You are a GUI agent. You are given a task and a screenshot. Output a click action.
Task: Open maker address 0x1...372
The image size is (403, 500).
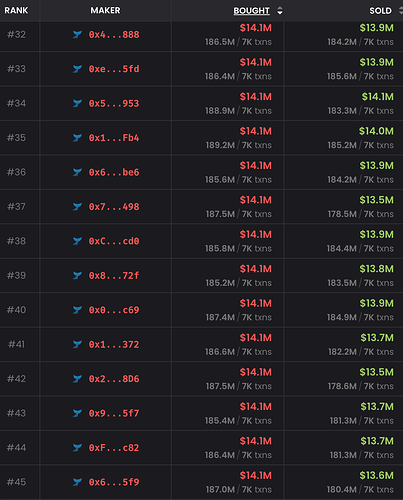point(114,344)
